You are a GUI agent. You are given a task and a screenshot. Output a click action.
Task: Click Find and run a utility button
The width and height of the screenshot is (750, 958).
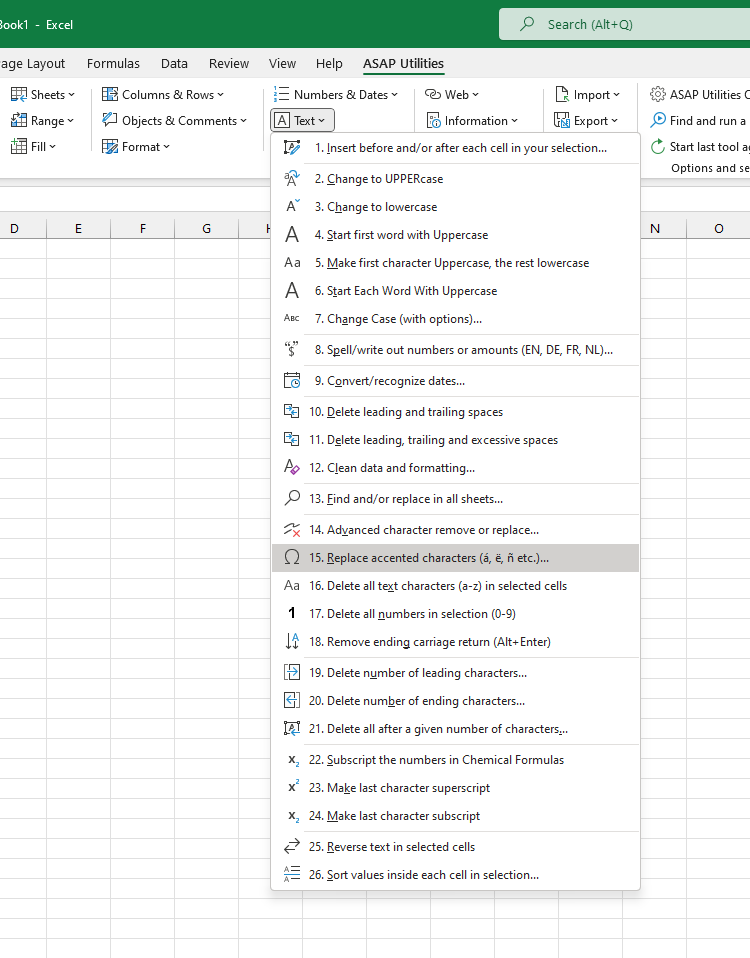tap(699, 121)
